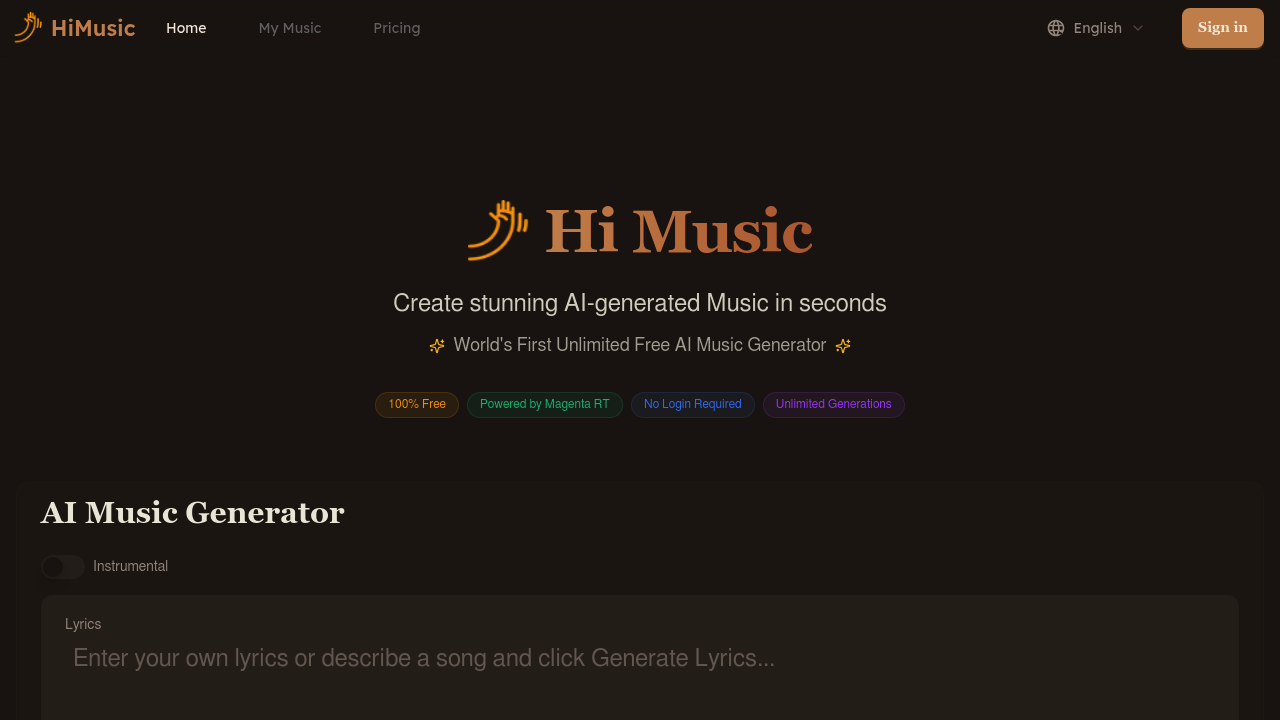Switch the Instrumental switch on
This screenshot has width=1280, height=720.
(62, 566)
